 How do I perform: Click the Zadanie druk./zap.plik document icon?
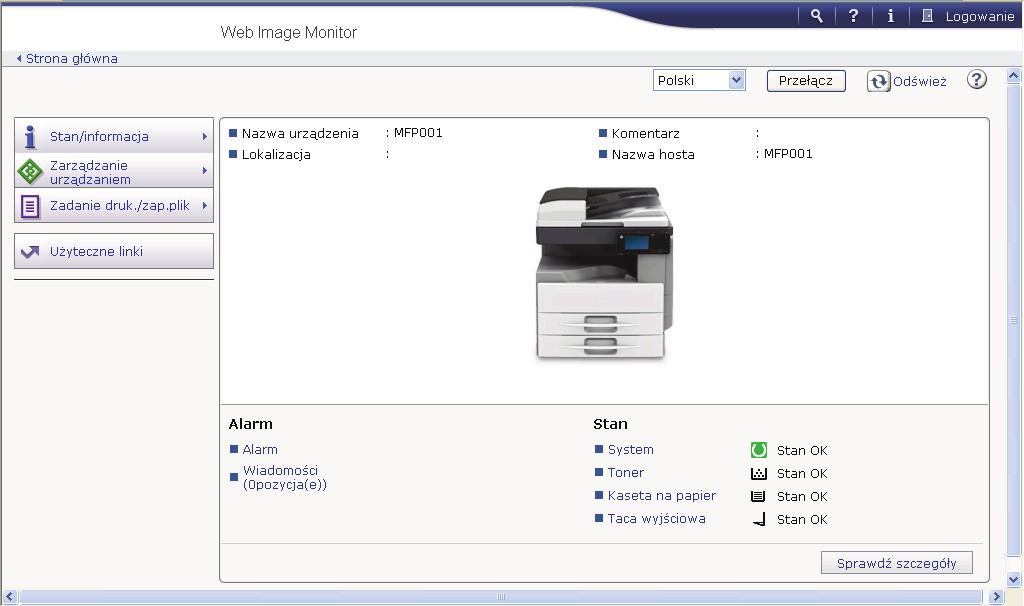(29, 206)
